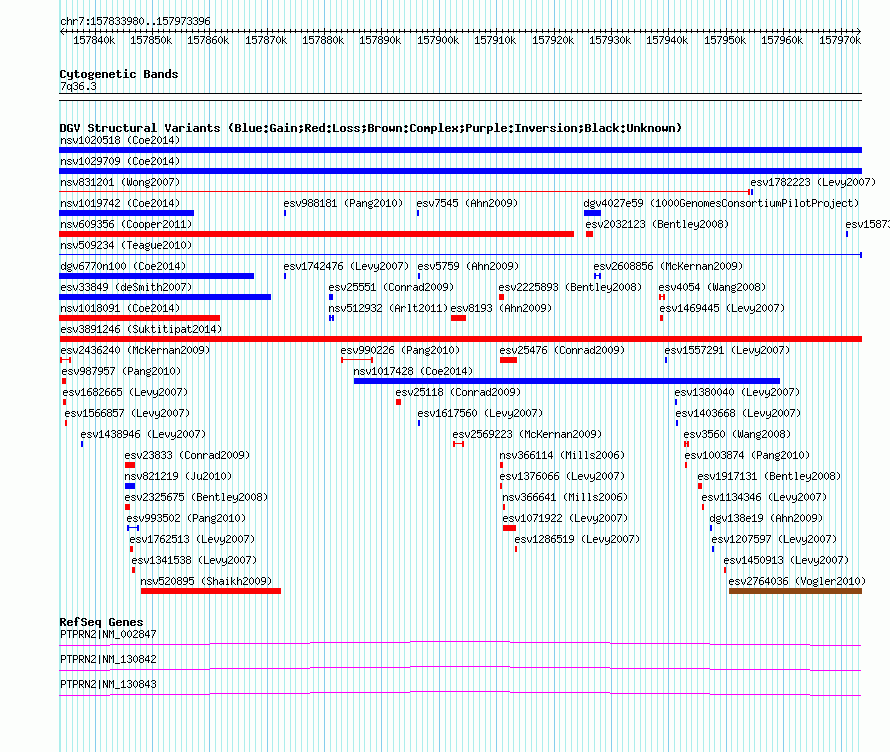The height and width of the screenshot is (752, 890).
Task: Click the esv1782223 (Levy2007) label
Action: point(813,182)
